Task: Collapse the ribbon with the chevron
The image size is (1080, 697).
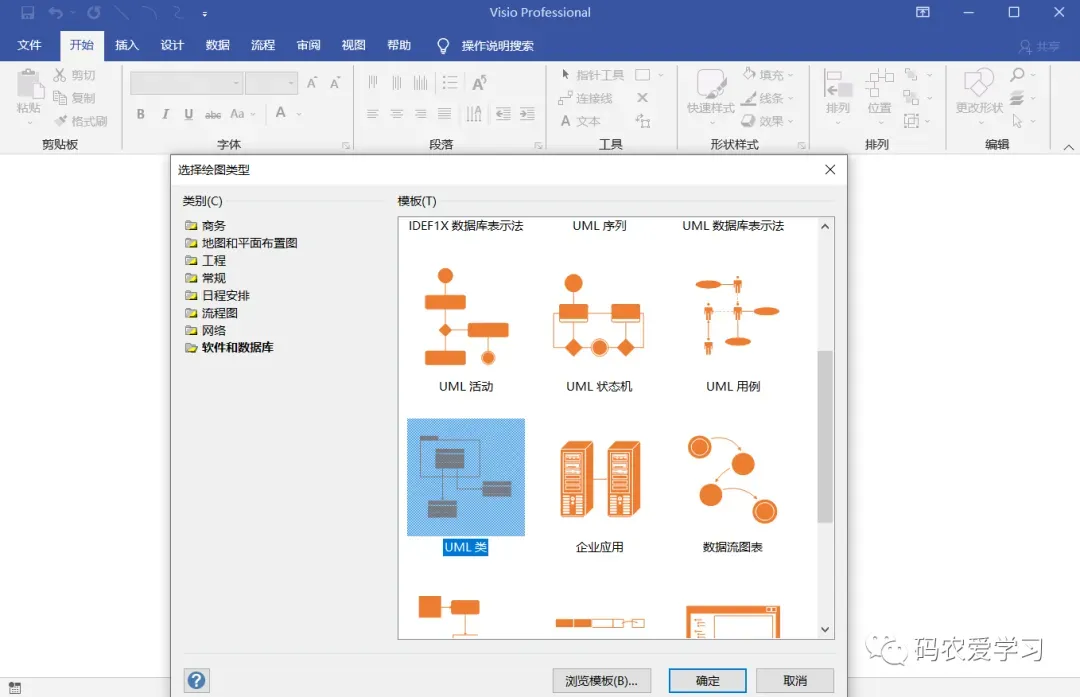Action: [1068, 147]
